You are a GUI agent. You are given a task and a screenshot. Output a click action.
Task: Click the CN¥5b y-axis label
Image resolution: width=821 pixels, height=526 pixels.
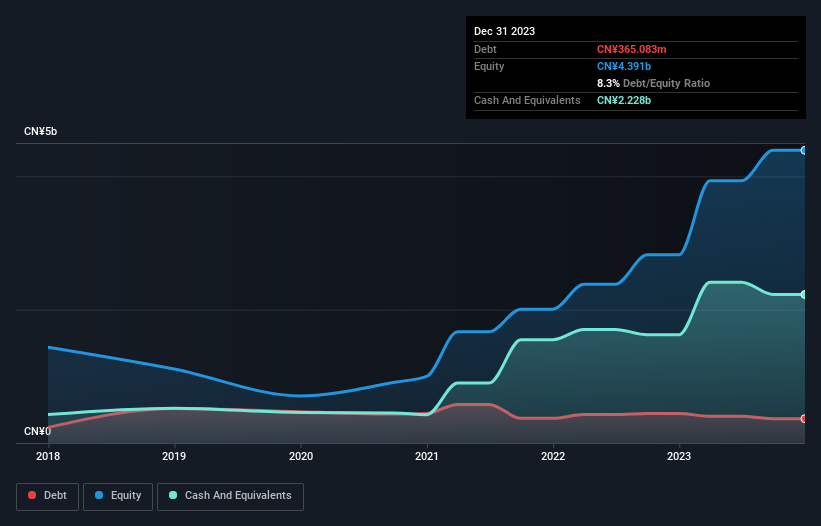click(40, 131)
